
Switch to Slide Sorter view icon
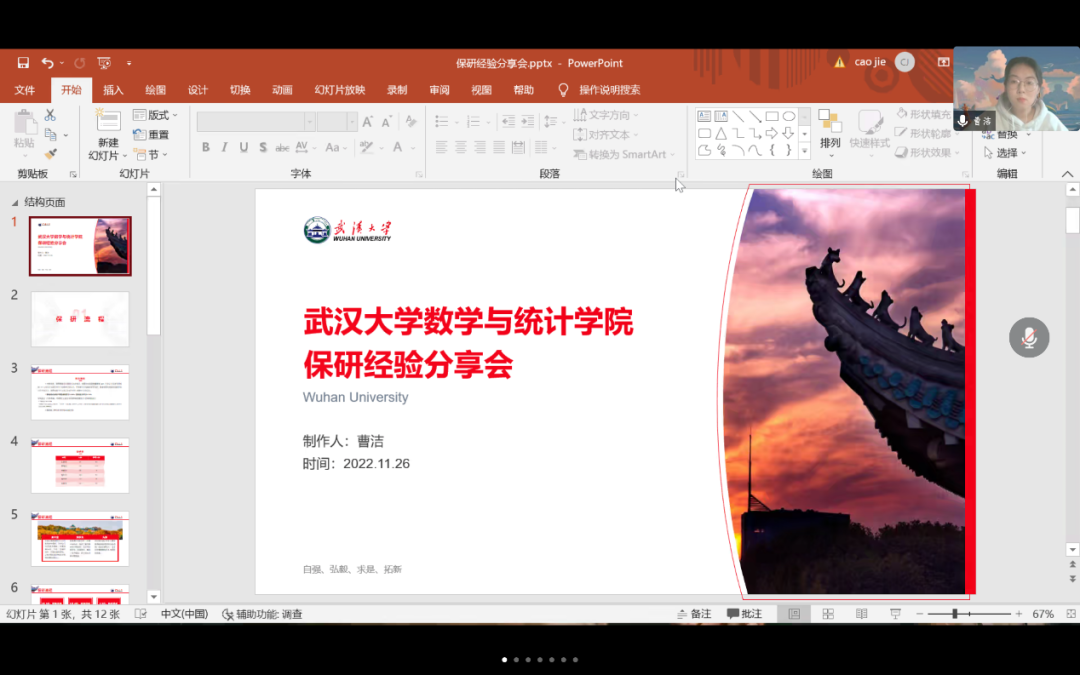[828, 614]
